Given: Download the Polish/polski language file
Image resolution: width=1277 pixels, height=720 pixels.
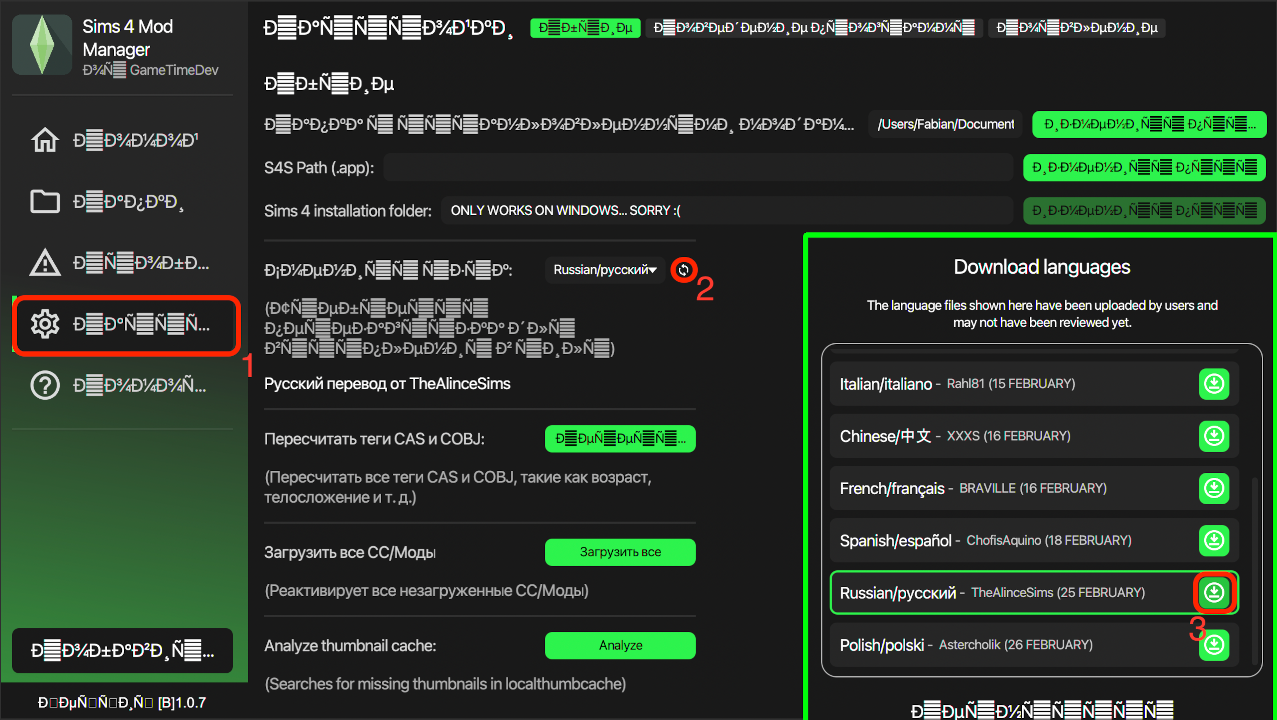Looking at the screenshot, I should (x=1213, y=644).
